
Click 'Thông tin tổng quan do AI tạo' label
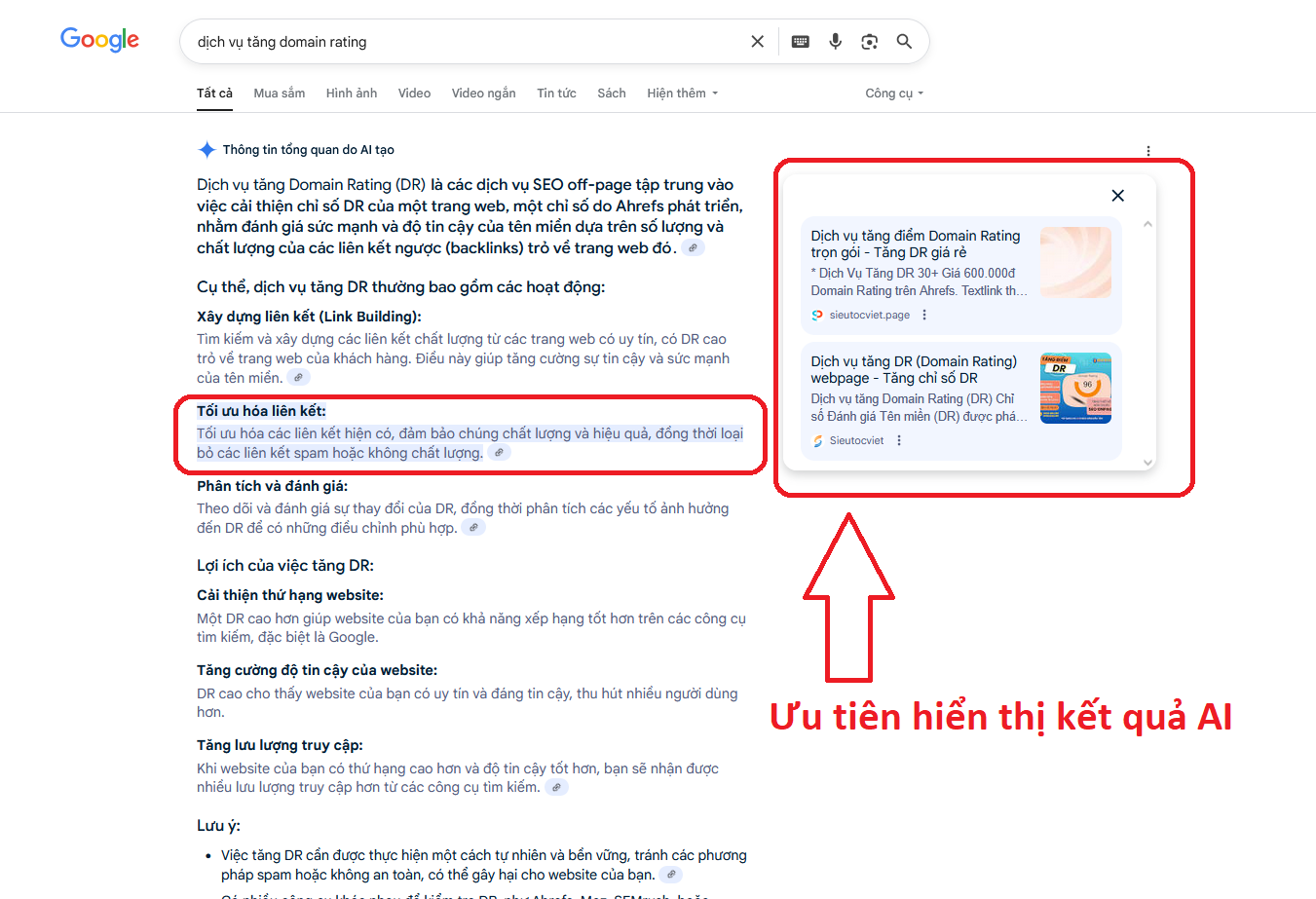309,150
